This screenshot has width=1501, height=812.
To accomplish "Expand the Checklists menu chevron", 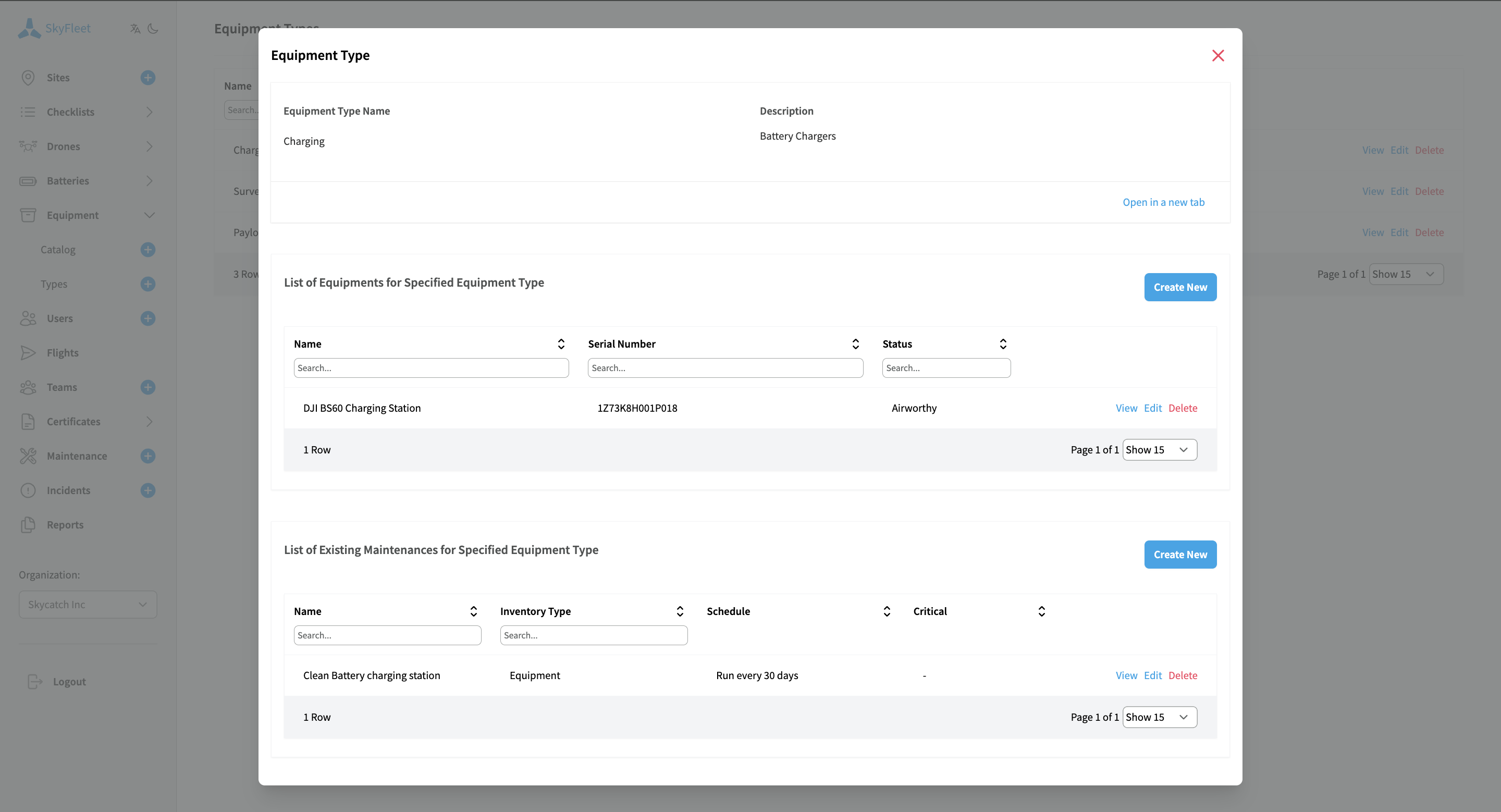I will (149, 112).
